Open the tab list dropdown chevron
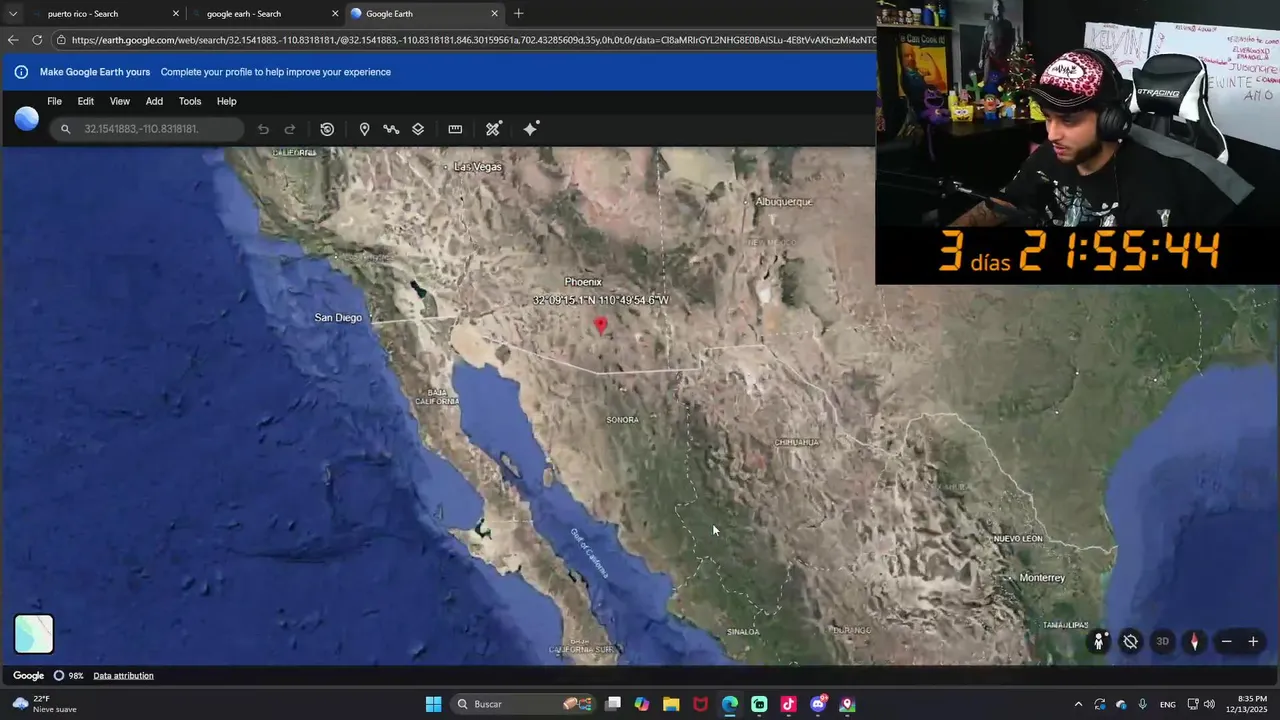This screenshot has height=720, width=1280. coord(12,14)
